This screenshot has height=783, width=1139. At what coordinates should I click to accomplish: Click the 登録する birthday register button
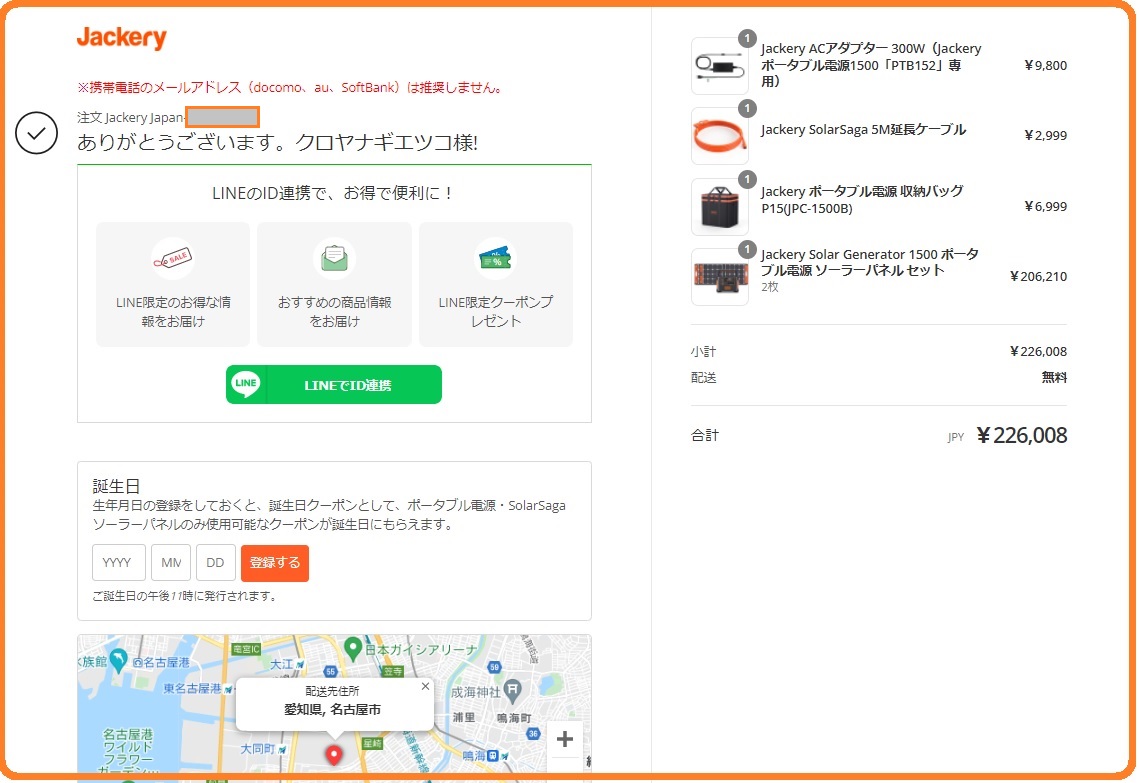(x=275, y=563)
